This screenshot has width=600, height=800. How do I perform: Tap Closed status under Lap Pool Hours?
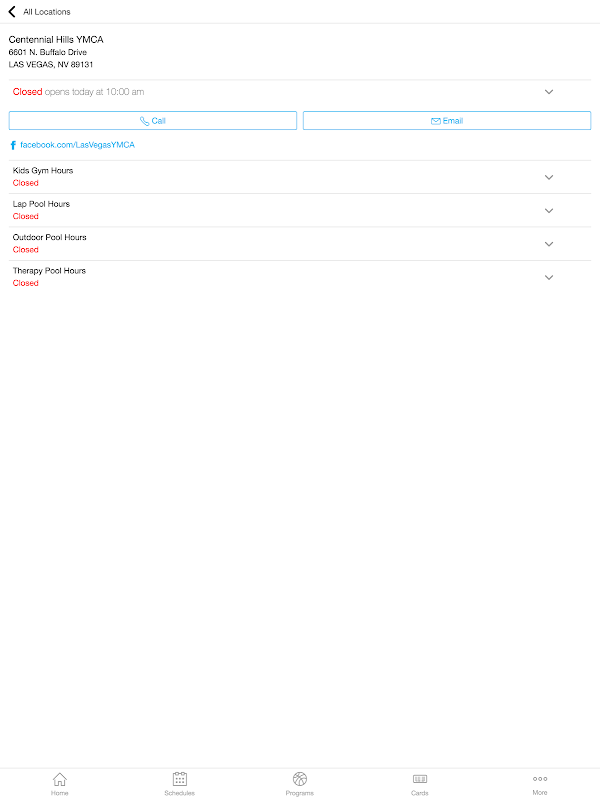pos(26,216)
